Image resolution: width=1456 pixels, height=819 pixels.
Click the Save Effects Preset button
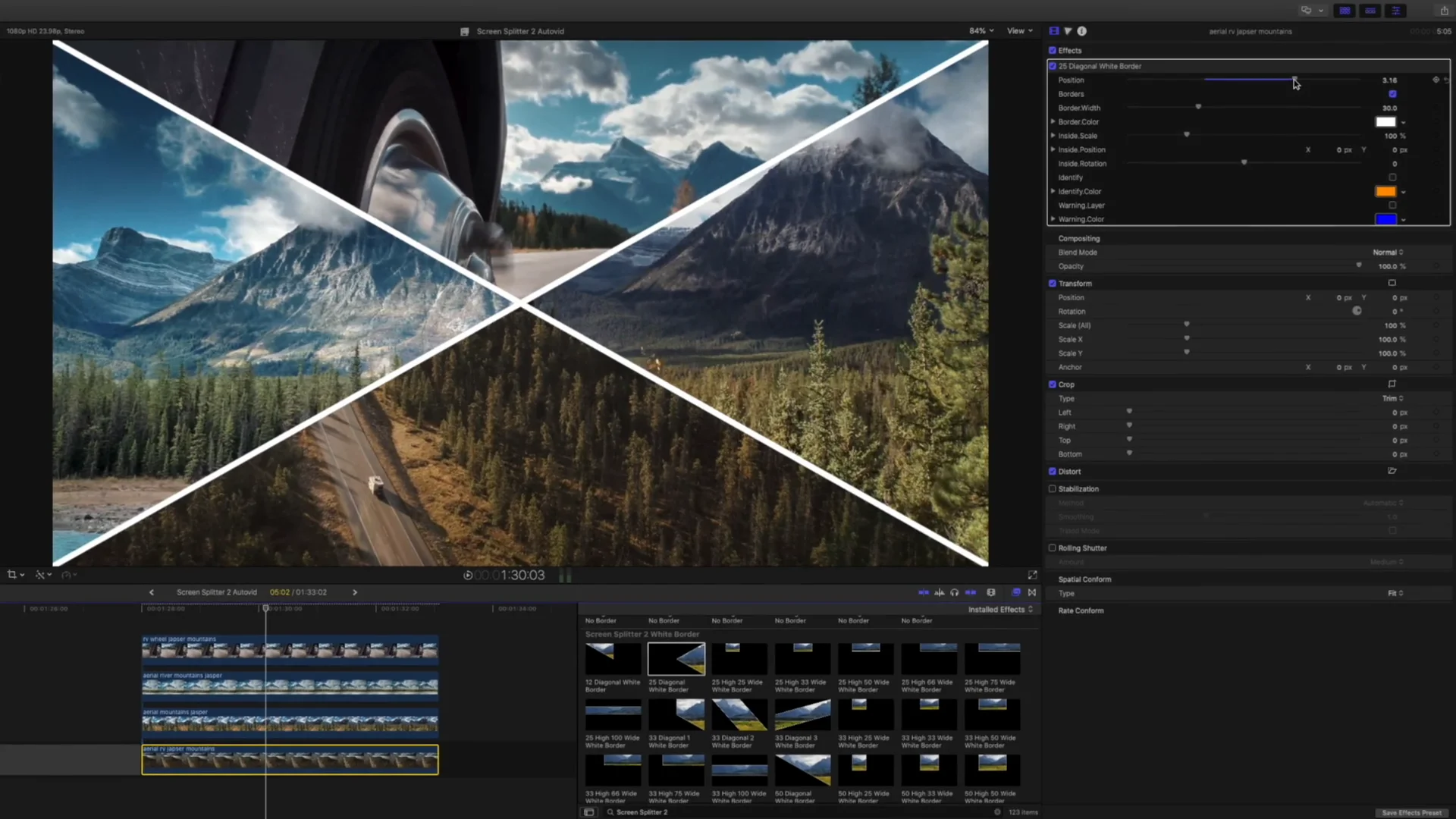(1412, 812)
